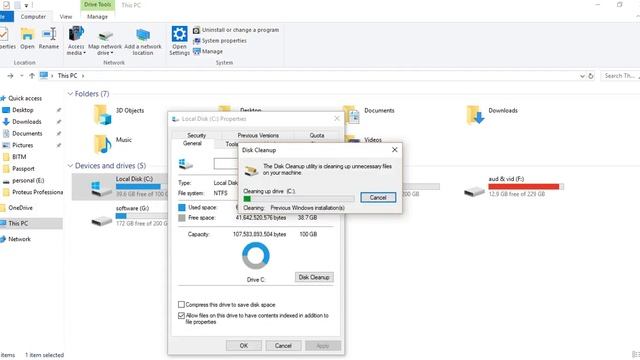Screen dimensions: 640x360
Task: Select the aud & vid (F:) drive
Action: click(514, 187)
